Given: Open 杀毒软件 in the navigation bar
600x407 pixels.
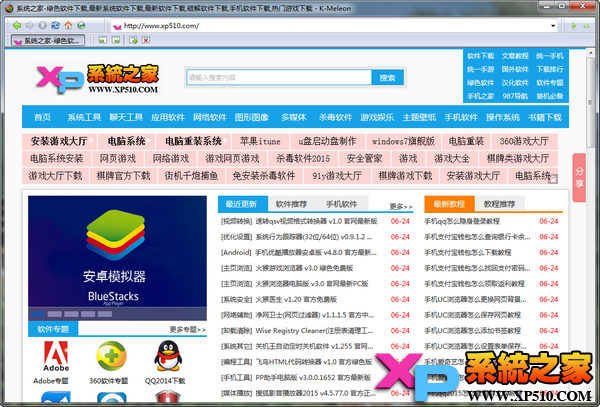Looking at the screenshot, I should coord(335,117).
